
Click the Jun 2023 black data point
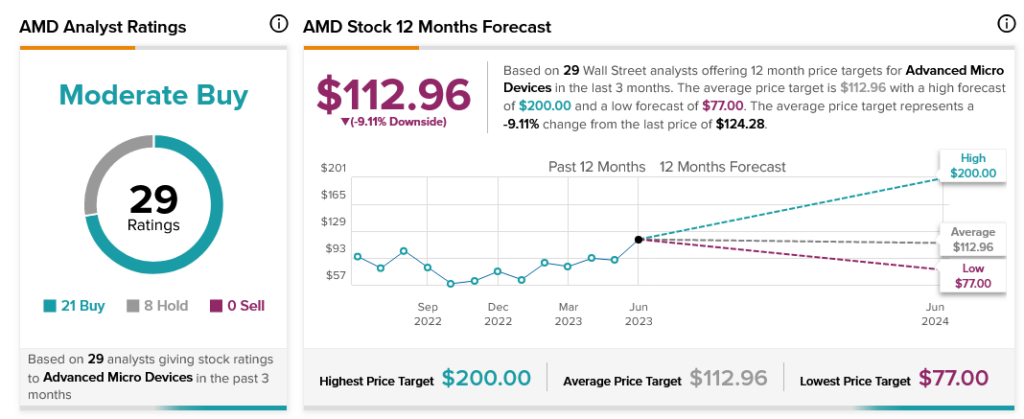coord(638,240)
